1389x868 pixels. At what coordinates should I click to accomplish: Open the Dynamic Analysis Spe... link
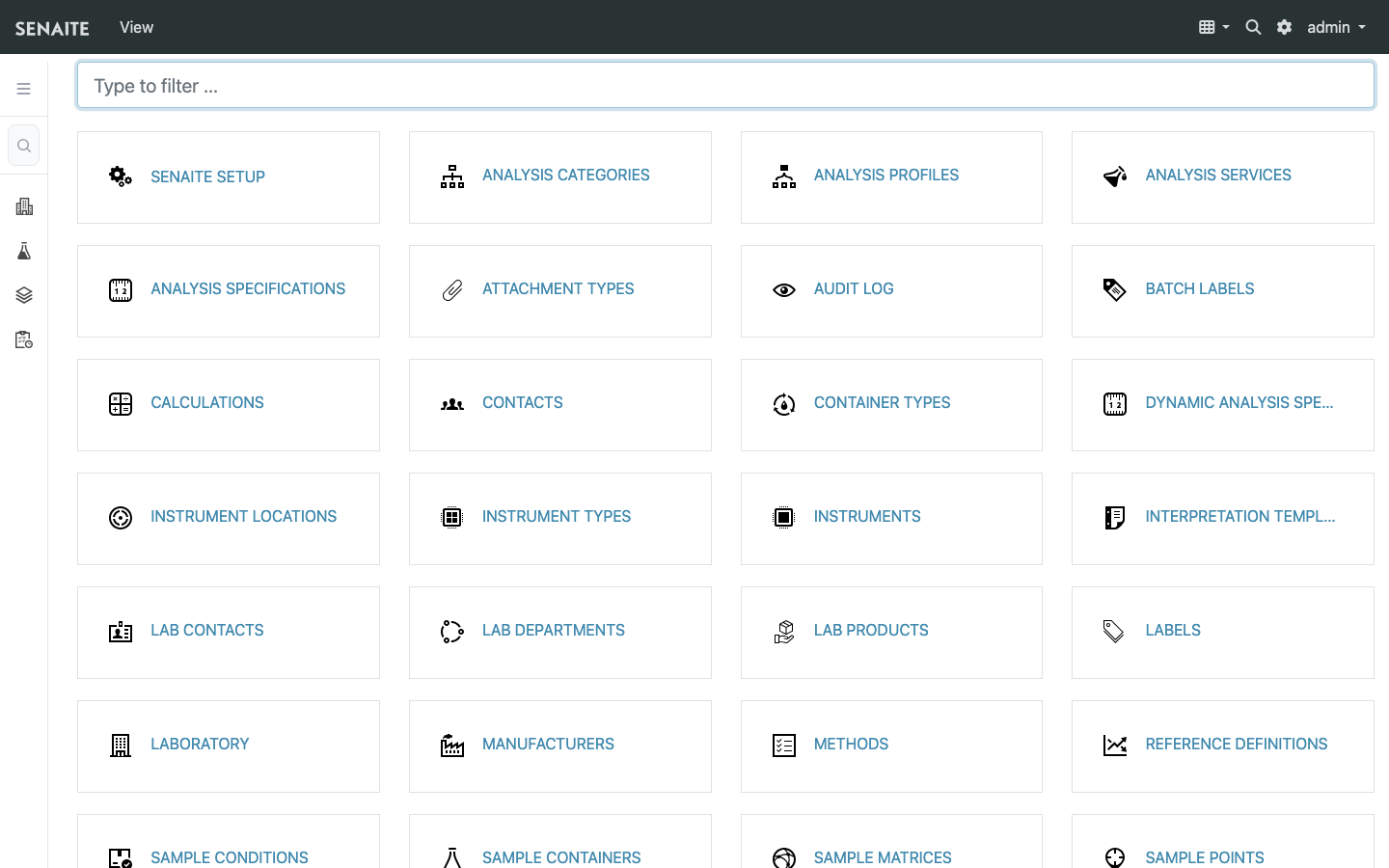[x=1239, y=402]
